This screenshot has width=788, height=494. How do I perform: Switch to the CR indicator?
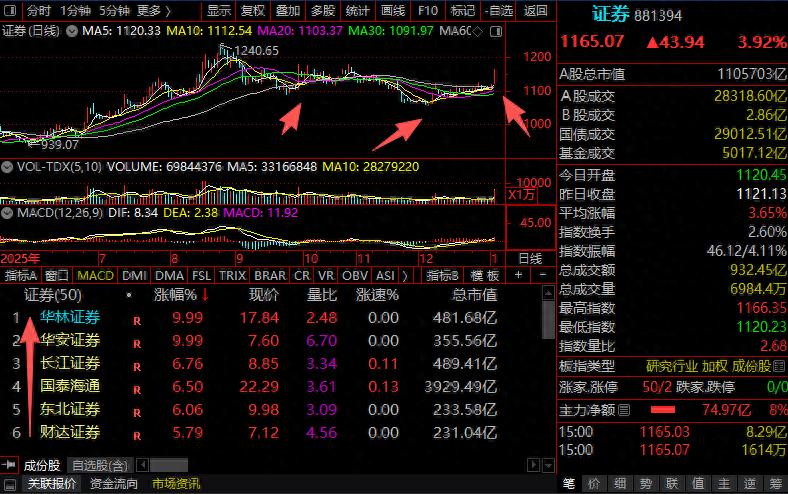pos(302,275)
